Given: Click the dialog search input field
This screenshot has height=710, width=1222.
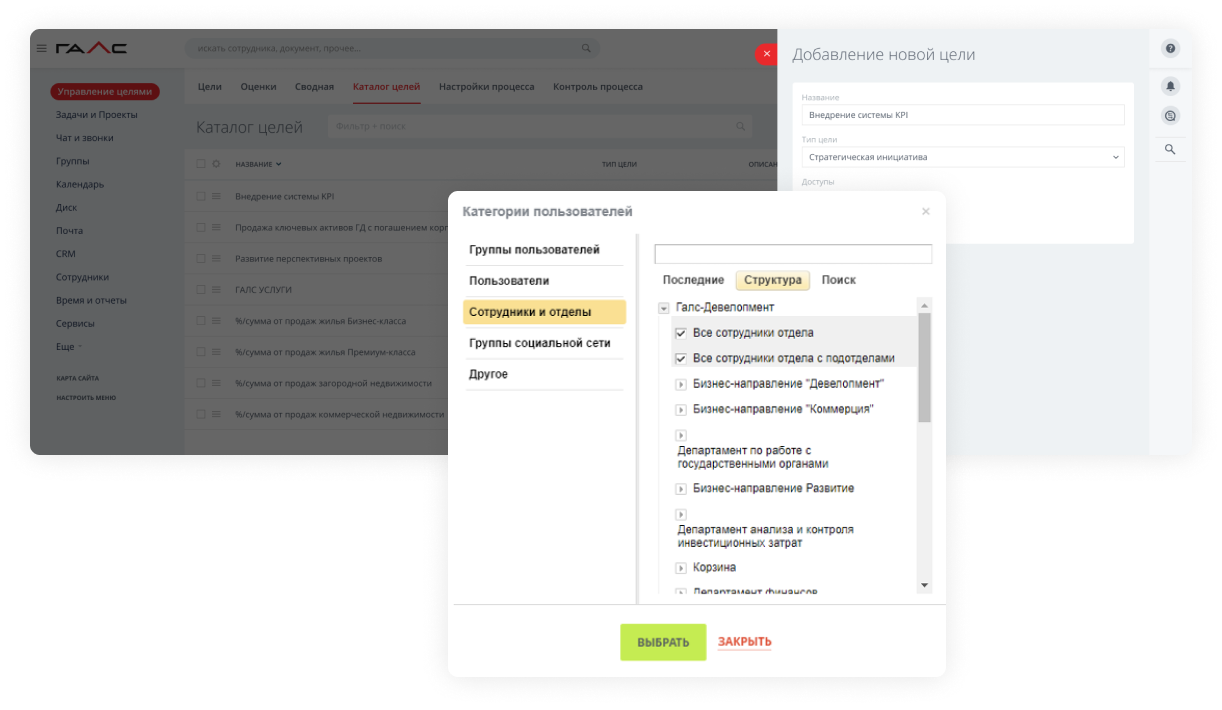Looking at the screenshot, I should [x=793, y=254].
